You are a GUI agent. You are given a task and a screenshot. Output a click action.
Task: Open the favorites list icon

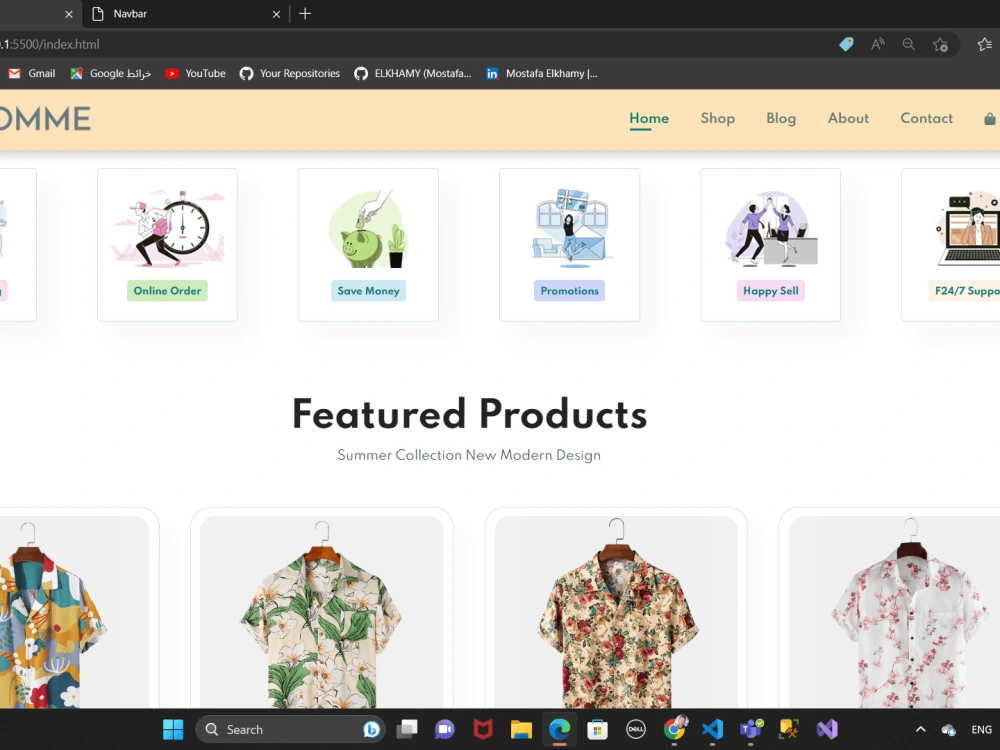tap(984, 44)
